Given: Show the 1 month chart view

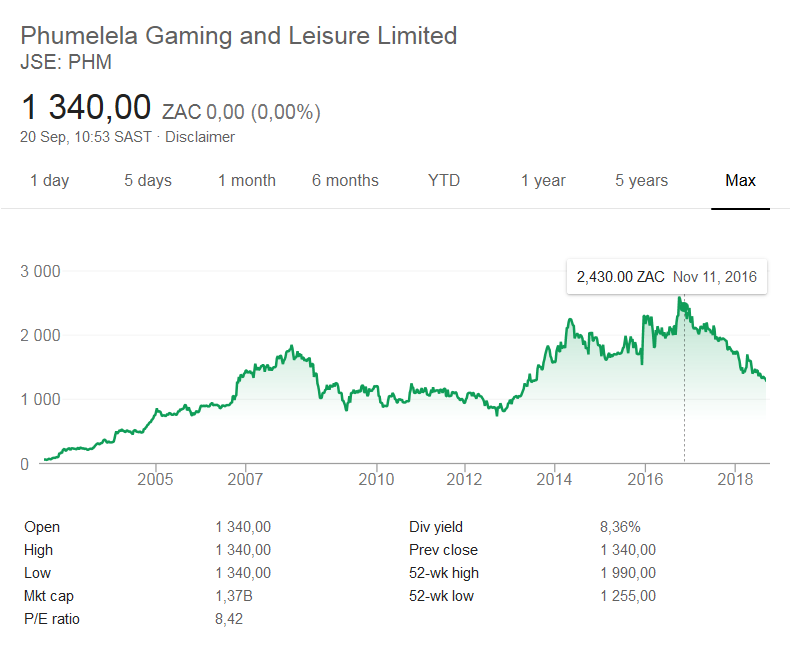Looking at the screenshot, I should tap(246, 181).
